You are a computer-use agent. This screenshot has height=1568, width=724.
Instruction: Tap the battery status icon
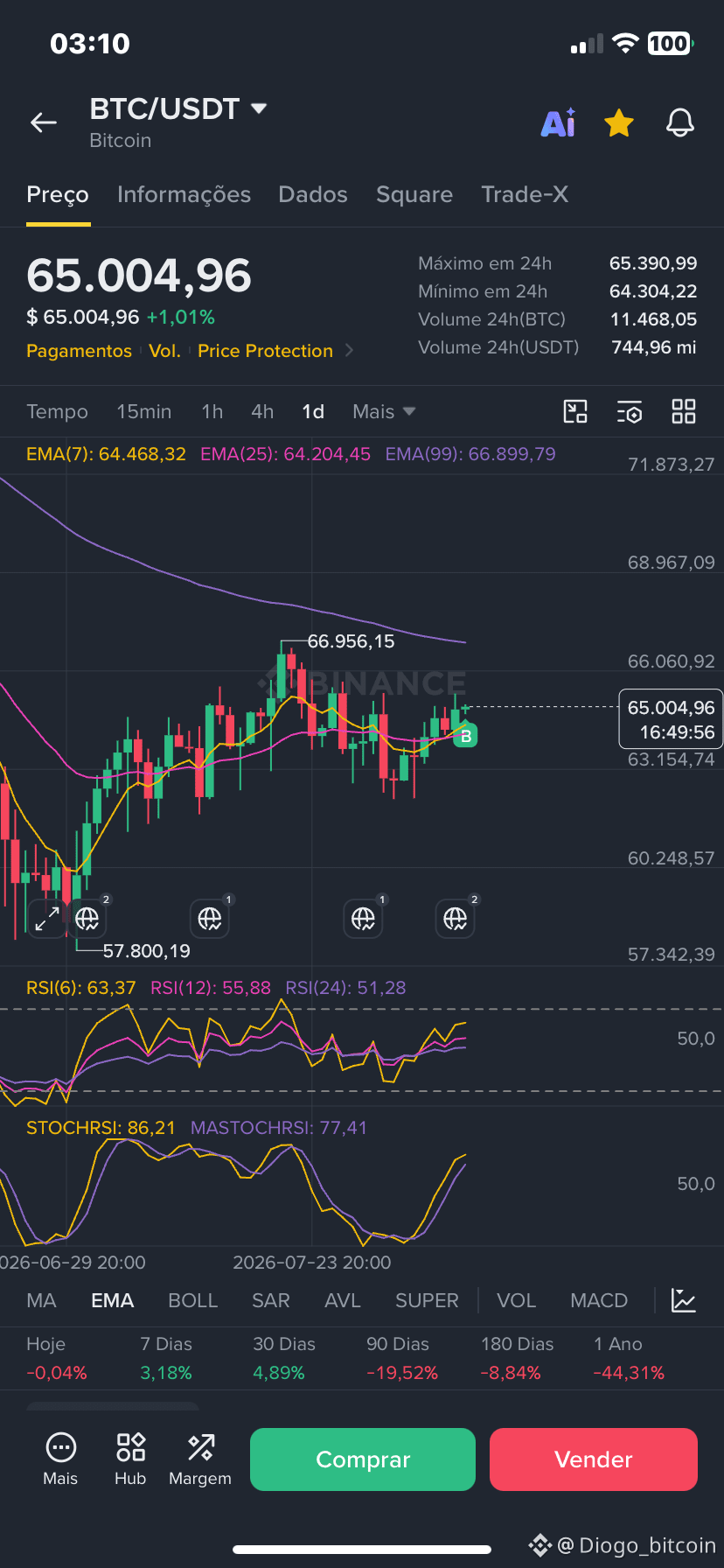[x=671, y=44]
